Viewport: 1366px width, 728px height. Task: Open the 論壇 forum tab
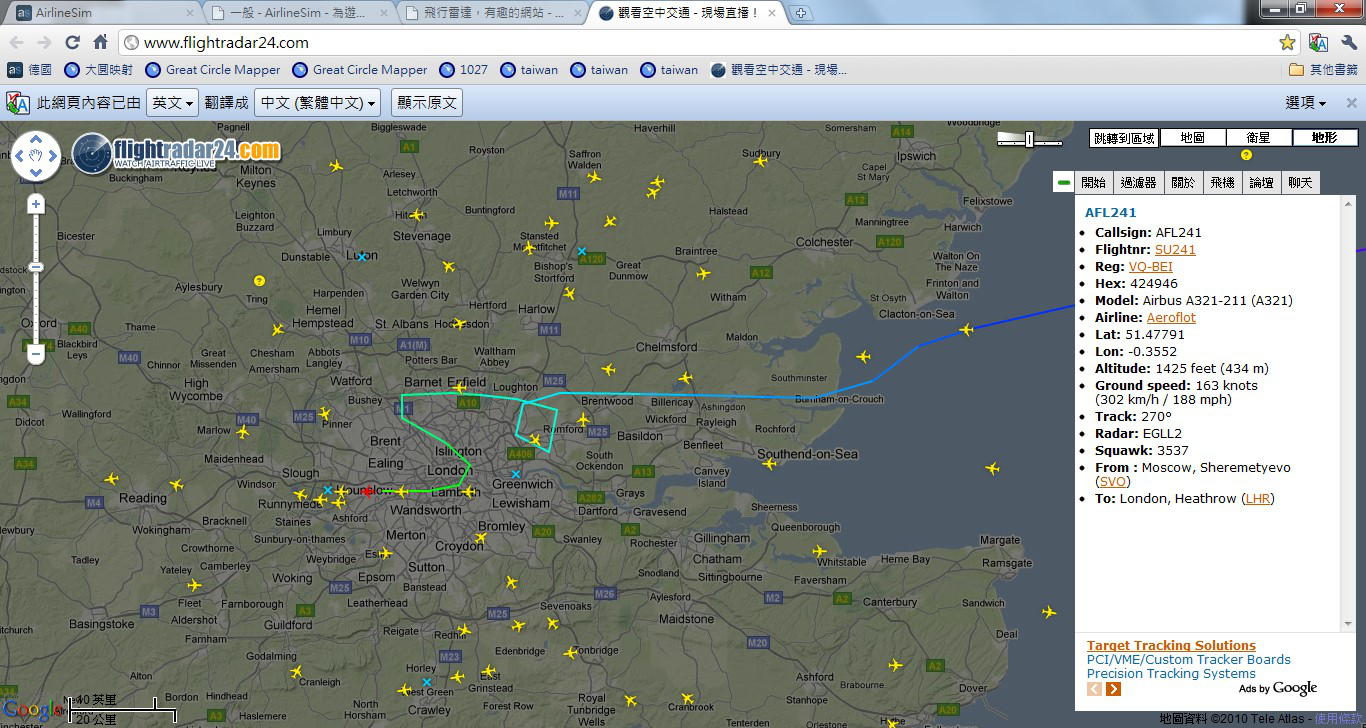tap(1261, 182)
